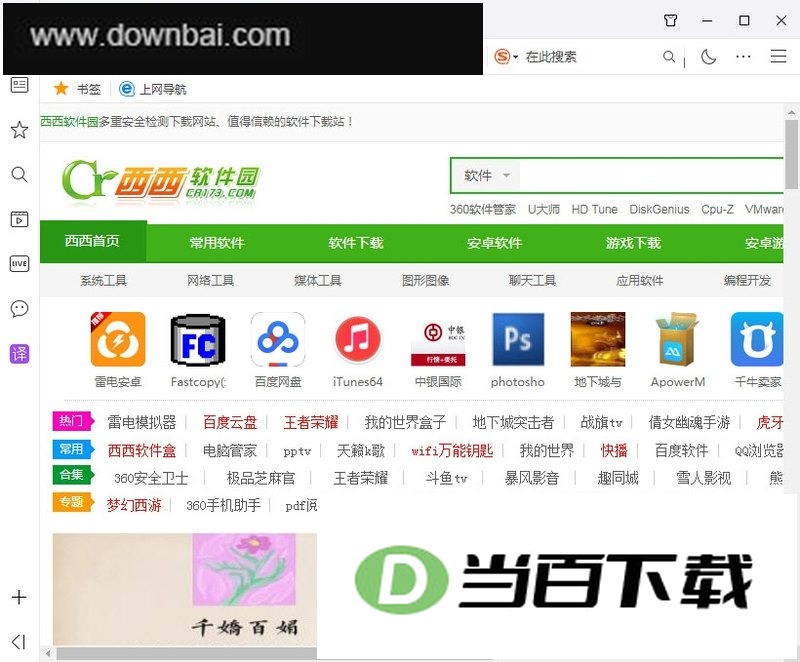Open the 软件下载 tab
Screen dimensions: 800x662
pos(356,243)
